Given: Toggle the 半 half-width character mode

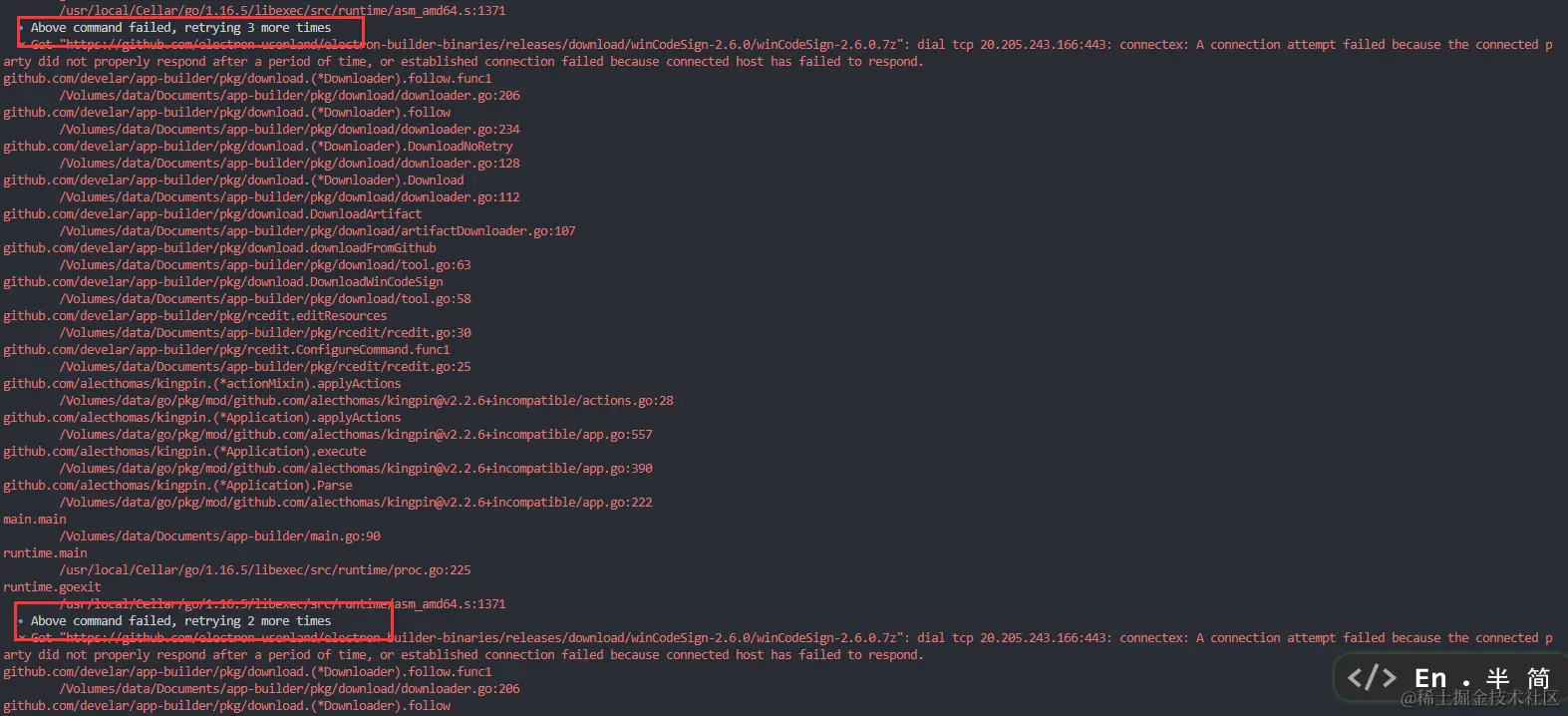Looking at the screenshot, I should (x=1497, y=678).
